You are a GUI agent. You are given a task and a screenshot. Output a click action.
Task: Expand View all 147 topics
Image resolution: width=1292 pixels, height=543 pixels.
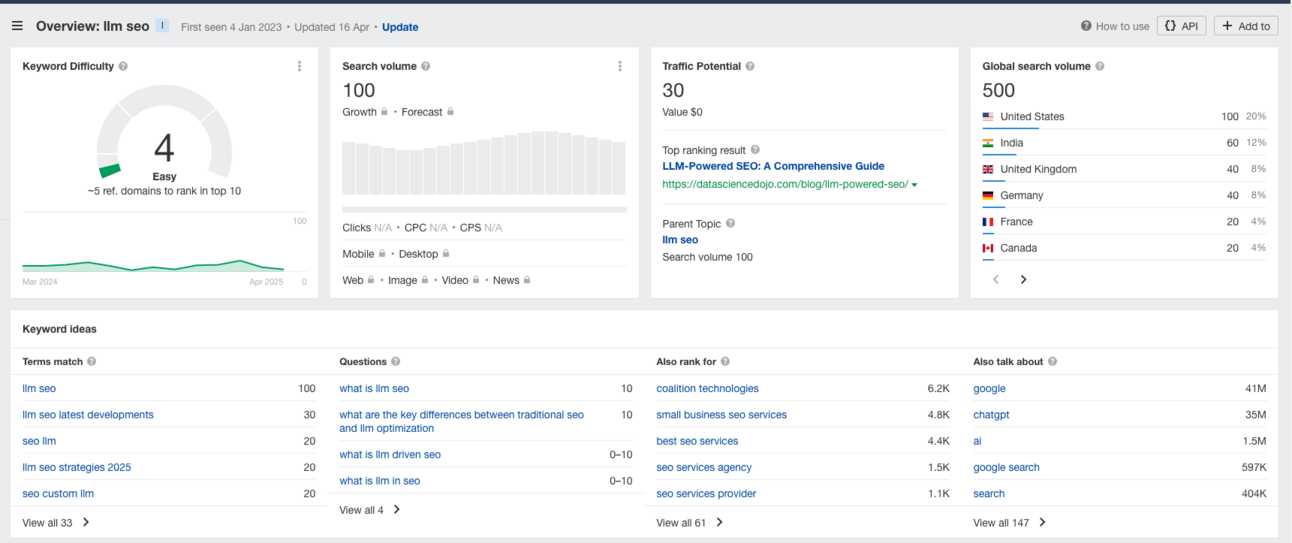point(1010,523)
